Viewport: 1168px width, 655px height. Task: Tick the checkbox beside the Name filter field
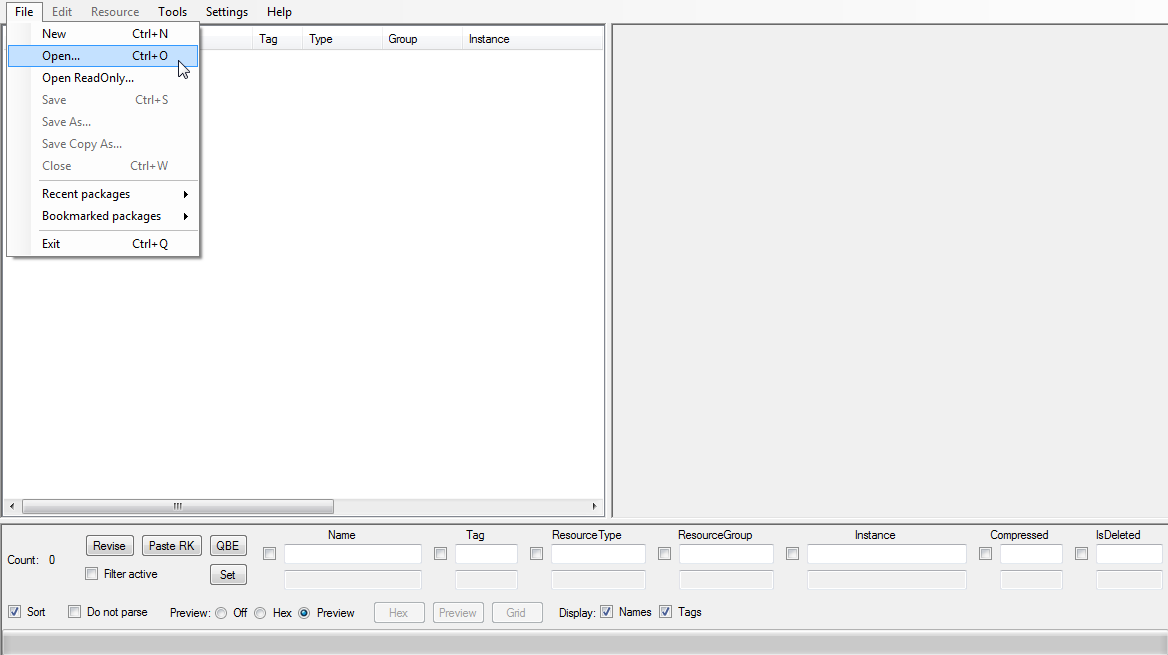point(270,554)
